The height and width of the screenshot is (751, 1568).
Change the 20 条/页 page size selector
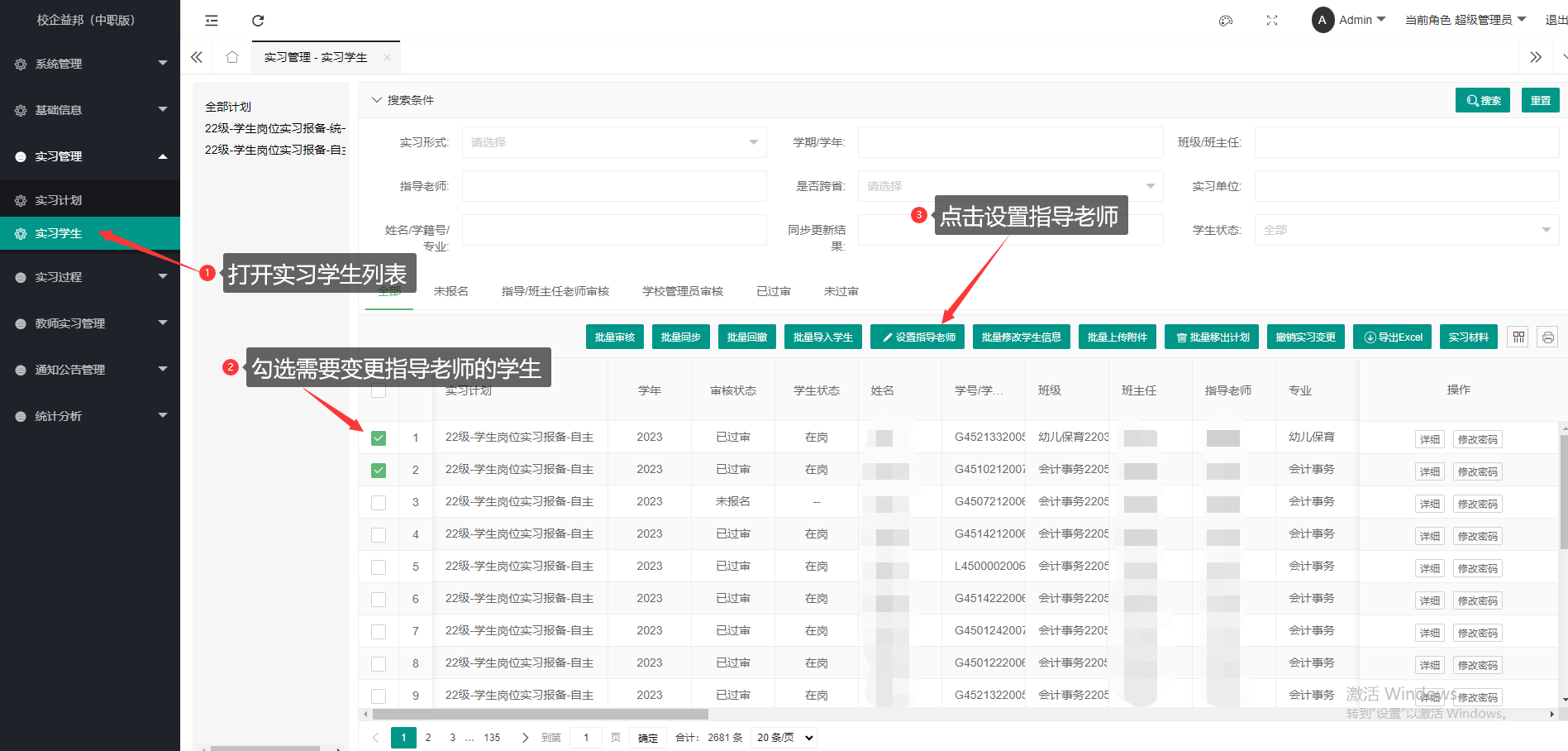784,737
